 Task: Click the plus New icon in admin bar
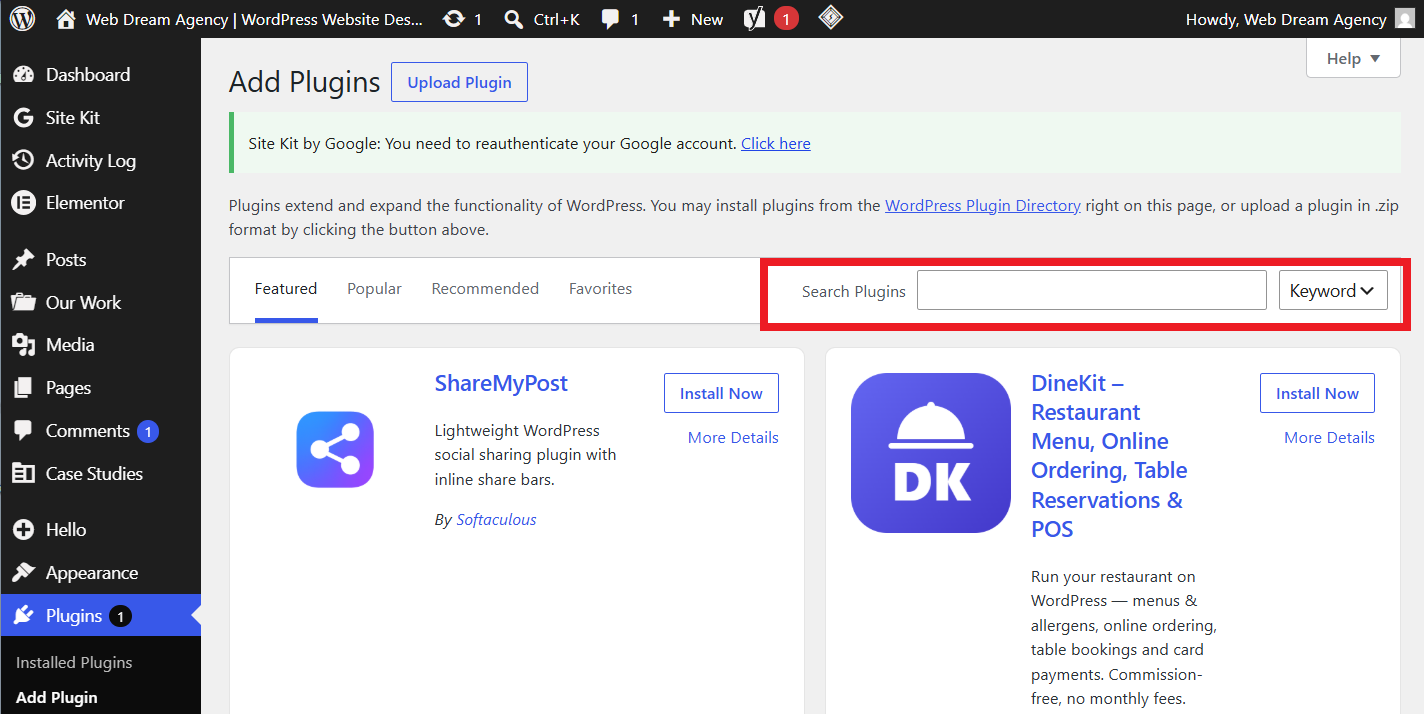pyautogui.click(x=671, y=19)
